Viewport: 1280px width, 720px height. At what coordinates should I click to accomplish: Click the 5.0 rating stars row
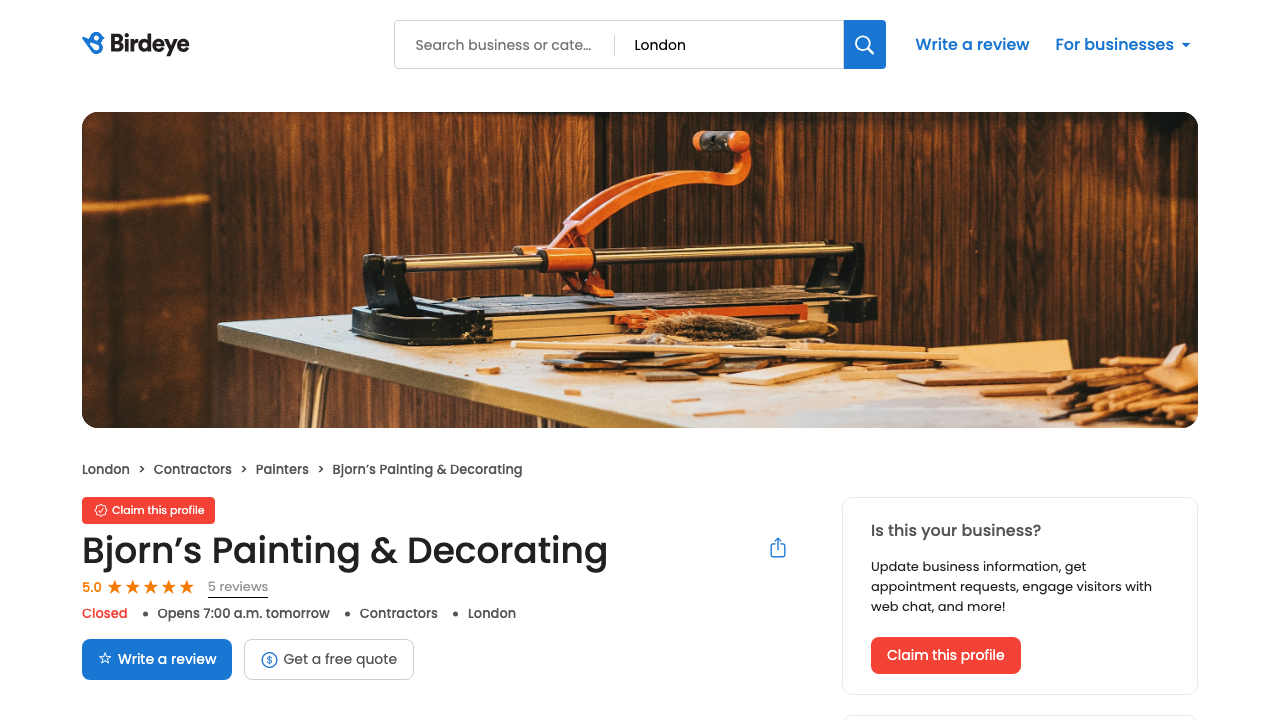point(150,587)
